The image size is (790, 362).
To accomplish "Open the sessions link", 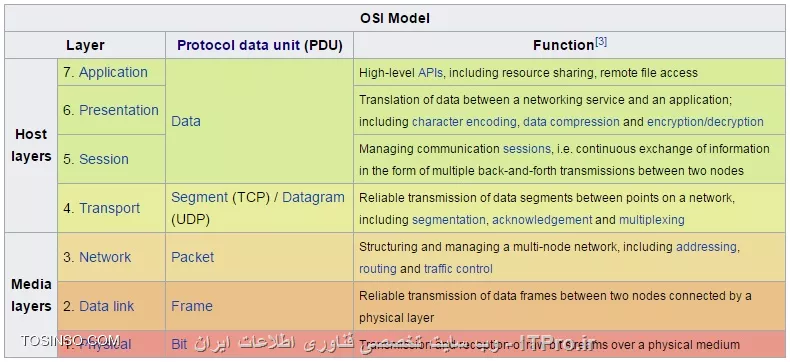I will [x=526, y=149].
